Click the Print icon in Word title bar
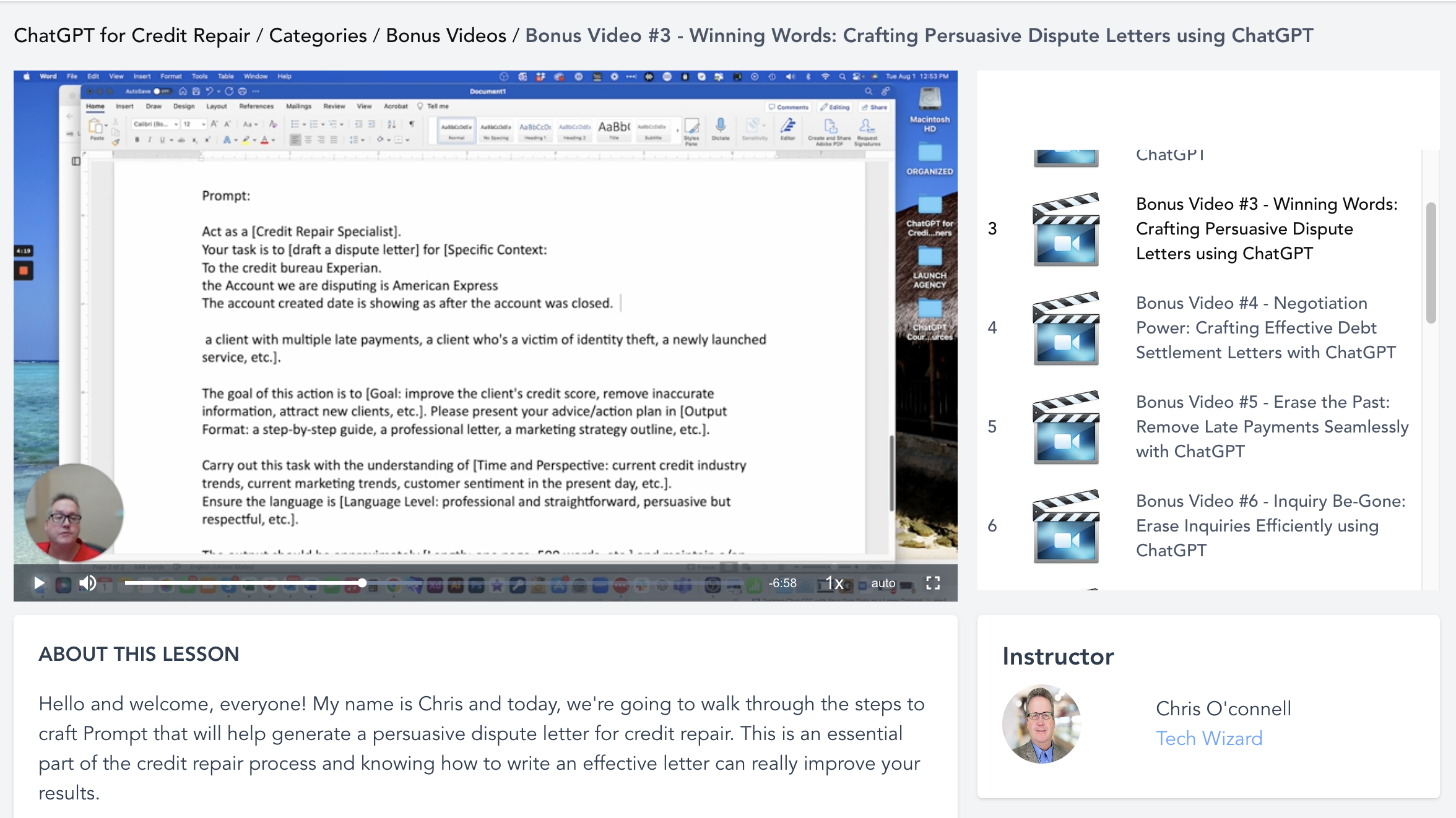 coord(243,91)
